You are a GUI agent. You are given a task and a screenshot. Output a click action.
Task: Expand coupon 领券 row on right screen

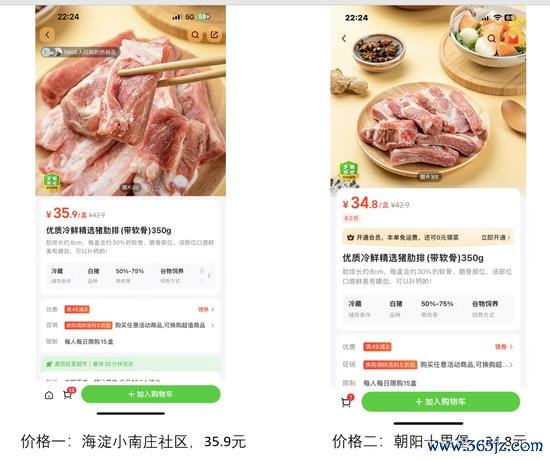504,347
